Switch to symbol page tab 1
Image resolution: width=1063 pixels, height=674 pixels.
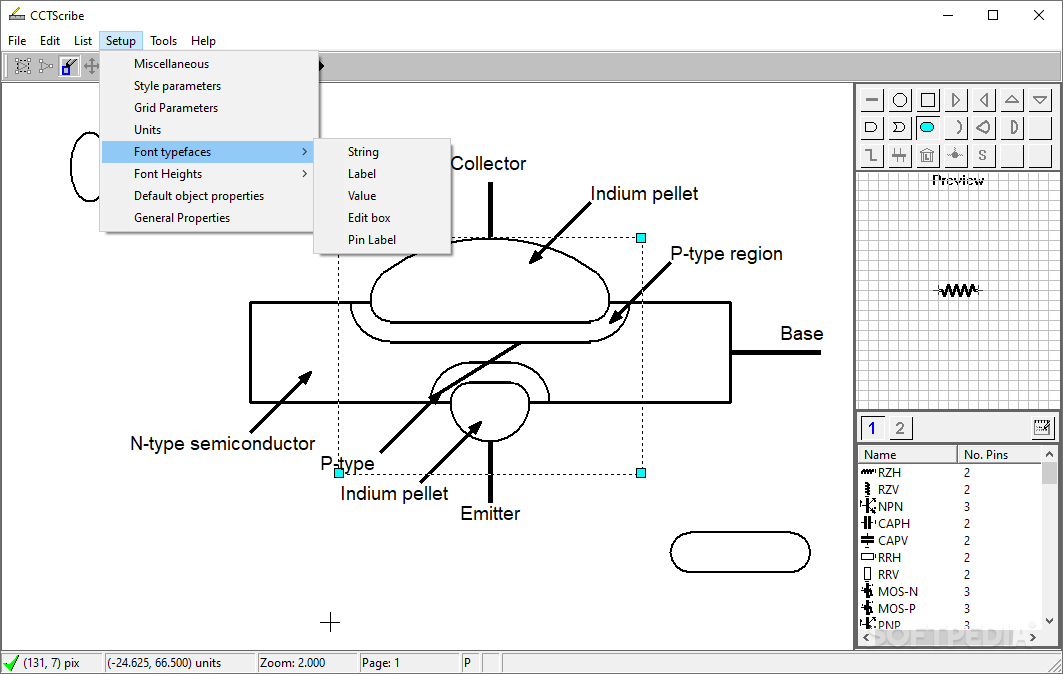(x=873, y=428)
